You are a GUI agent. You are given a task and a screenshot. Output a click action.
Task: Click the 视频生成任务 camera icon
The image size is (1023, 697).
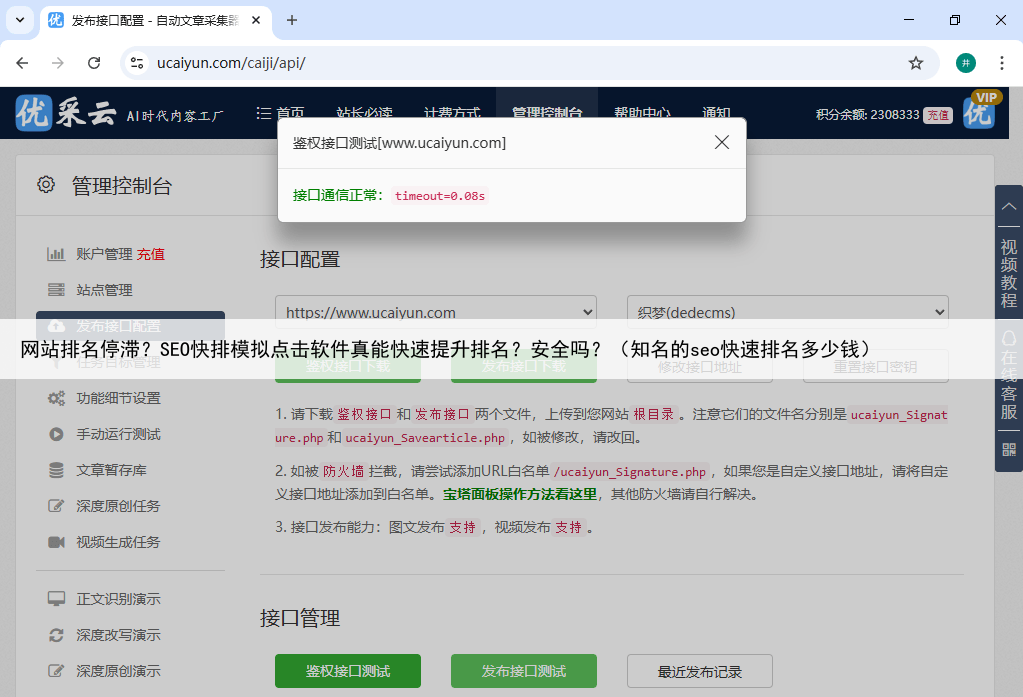(x=56, y=542)
